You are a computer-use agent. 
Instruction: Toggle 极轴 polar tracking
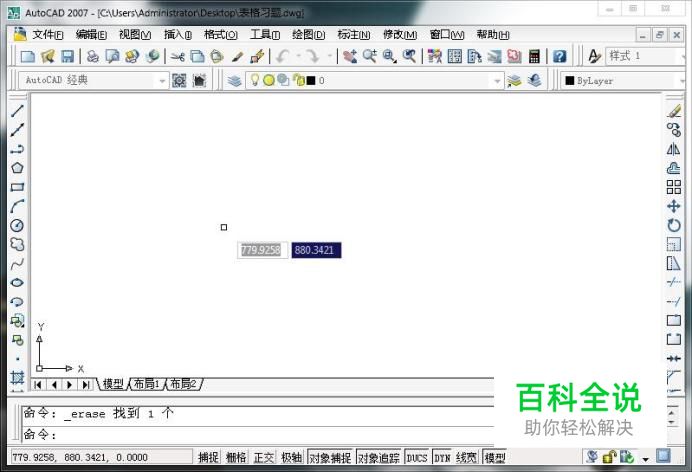point(291,458)
